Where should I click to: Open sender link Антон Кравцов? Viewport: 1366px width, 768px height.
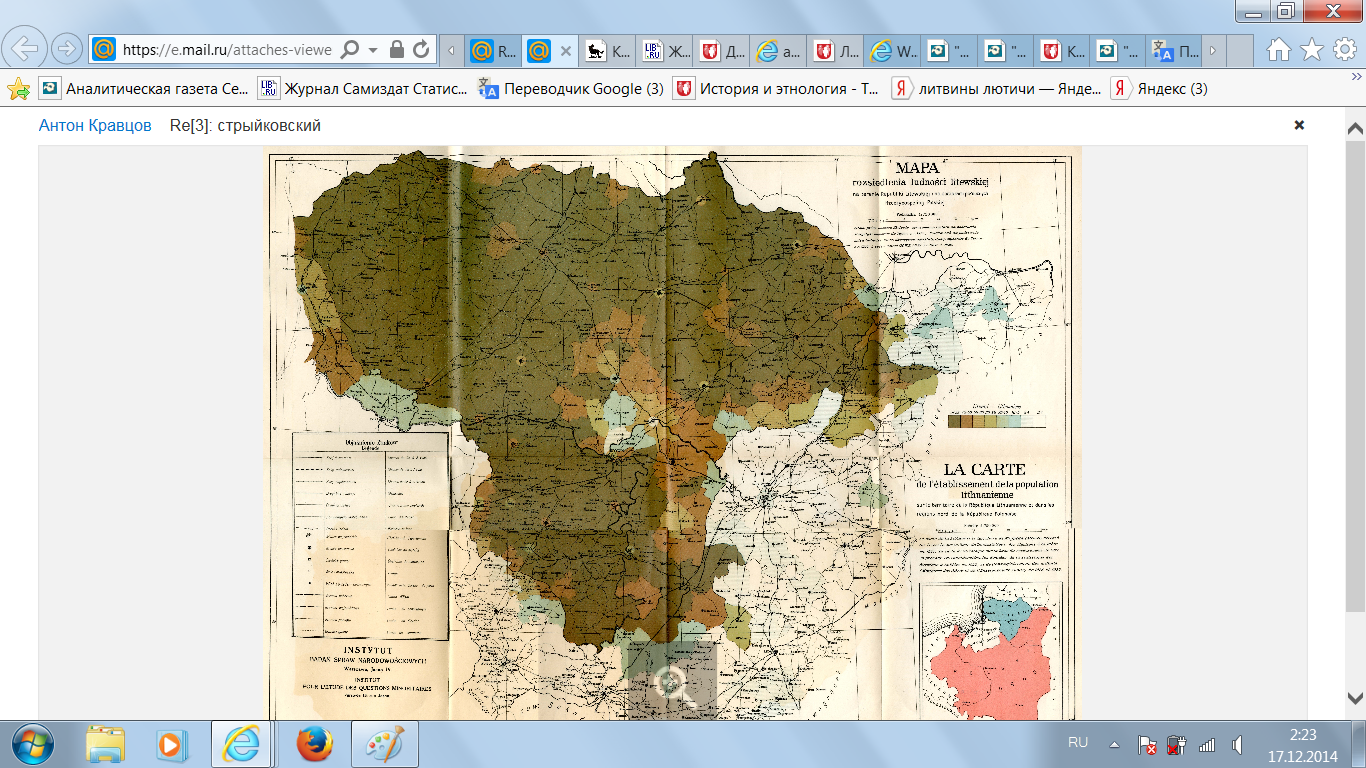pos(95,126)
